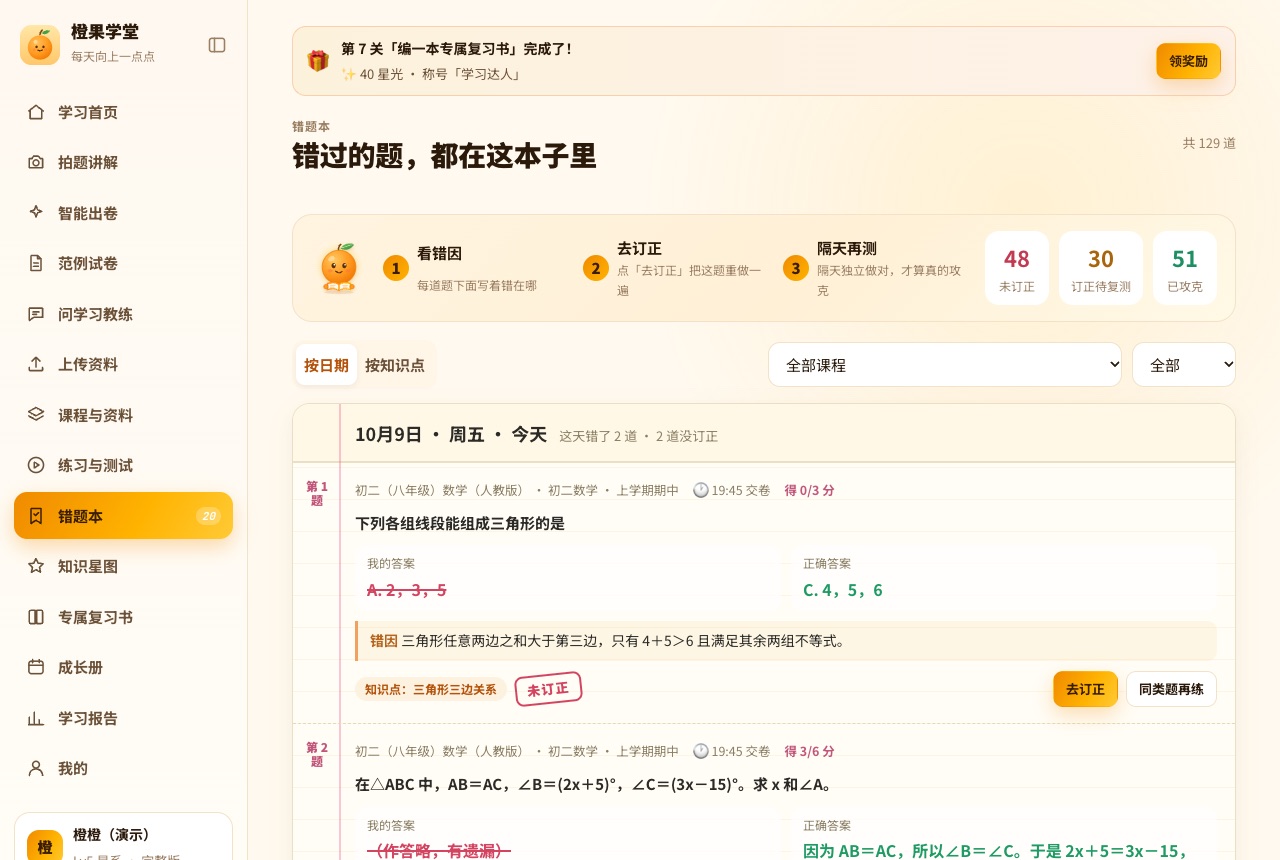Click the star icon beside 知识星图
The image size is (1280, 860).
coord(36,566)
